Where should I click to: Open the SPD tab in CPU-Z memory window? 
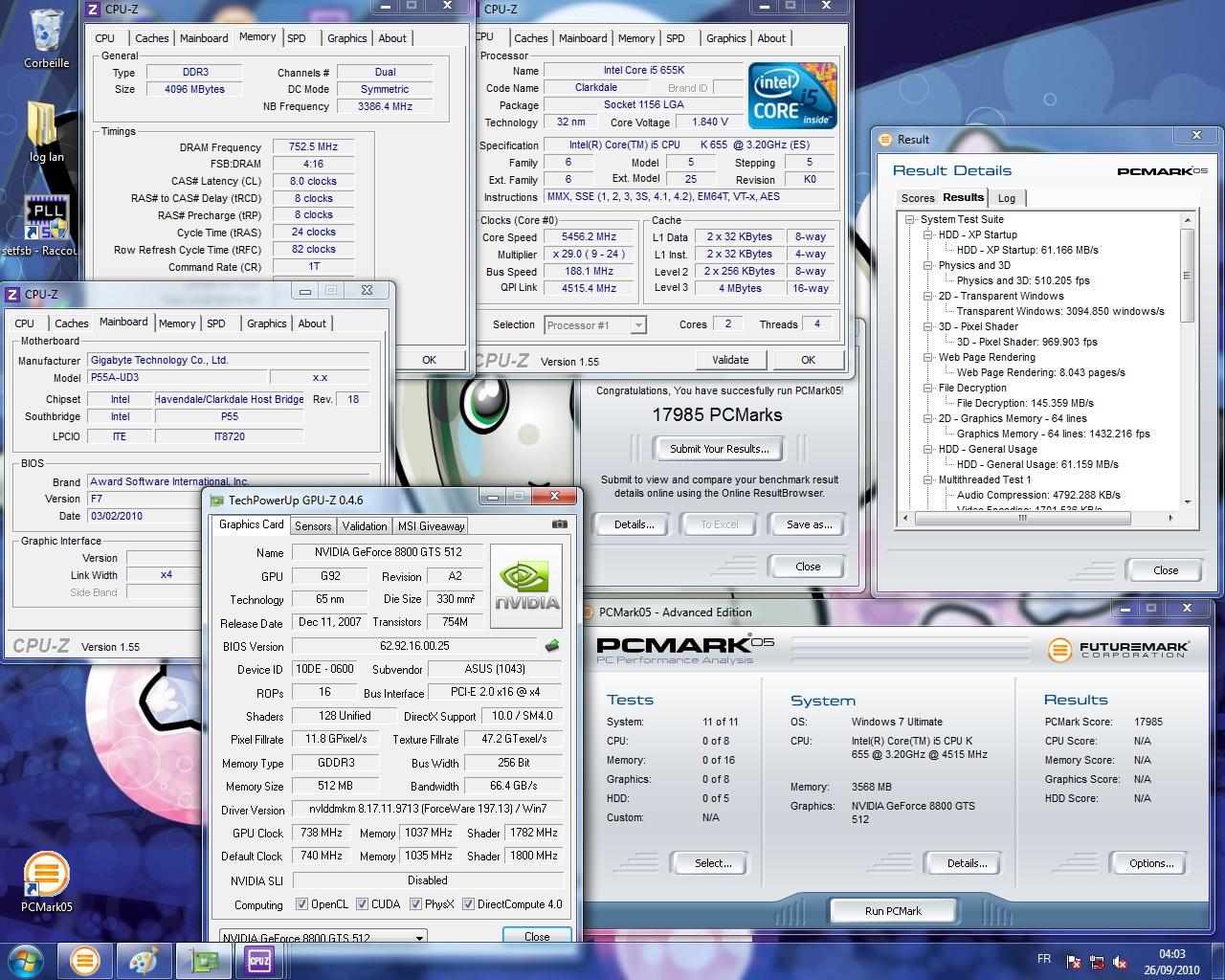[297, 38]
